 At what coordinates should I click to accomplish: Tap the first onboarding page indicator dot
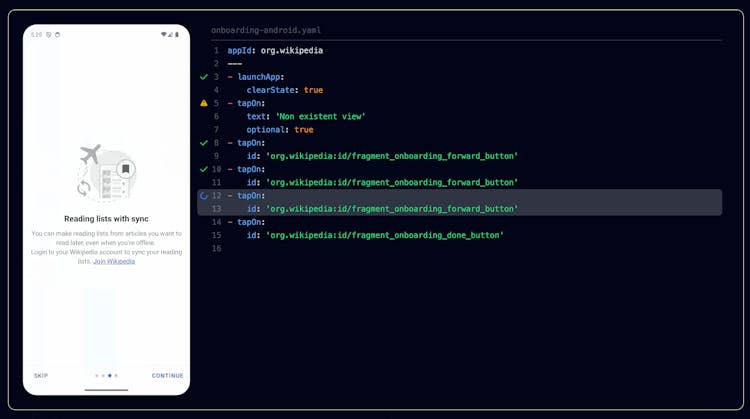pyautogui.click(x=96, y=376)
